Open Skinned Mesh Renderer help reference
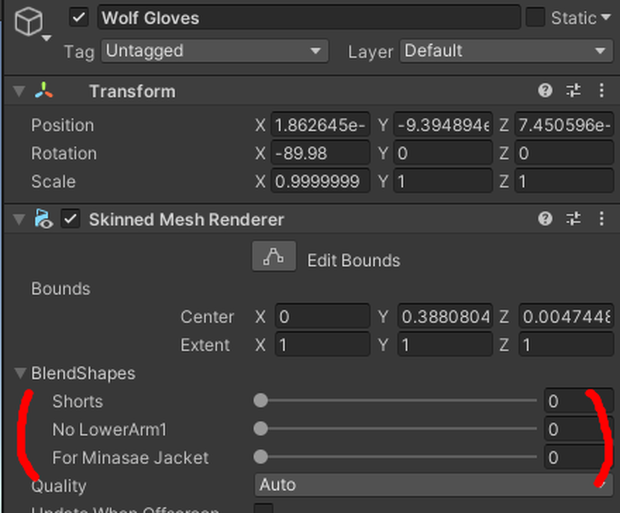This screenshot has height=513, width=620. [x=545, y=218]
